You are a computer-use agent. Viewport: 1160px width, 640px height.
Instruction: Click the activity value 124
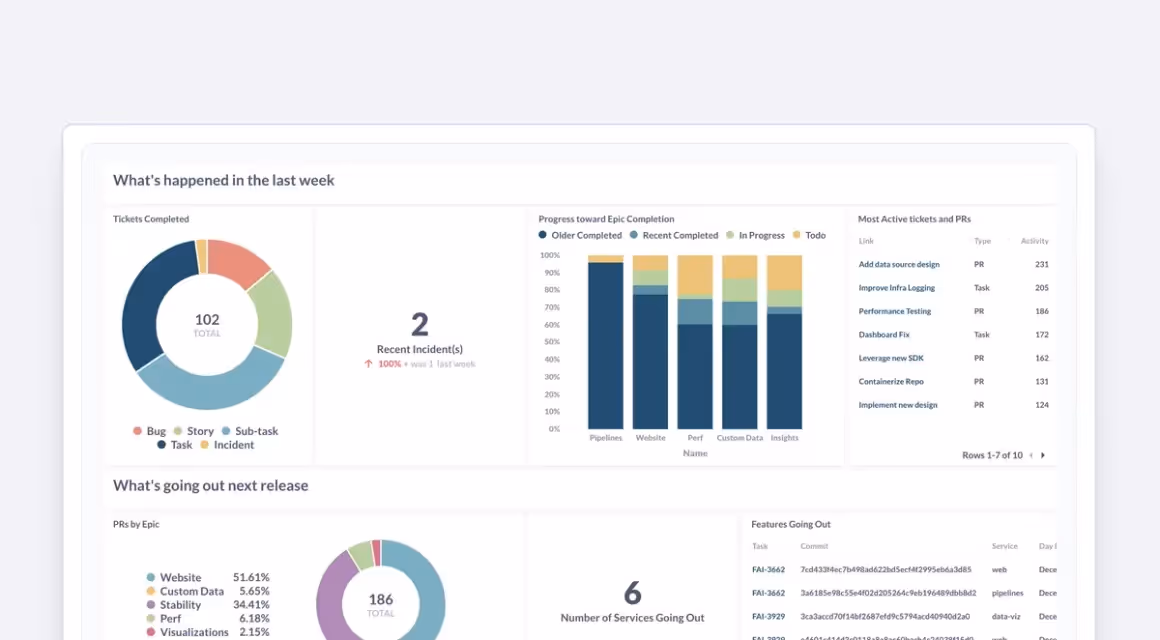(x=1042, y=405)
